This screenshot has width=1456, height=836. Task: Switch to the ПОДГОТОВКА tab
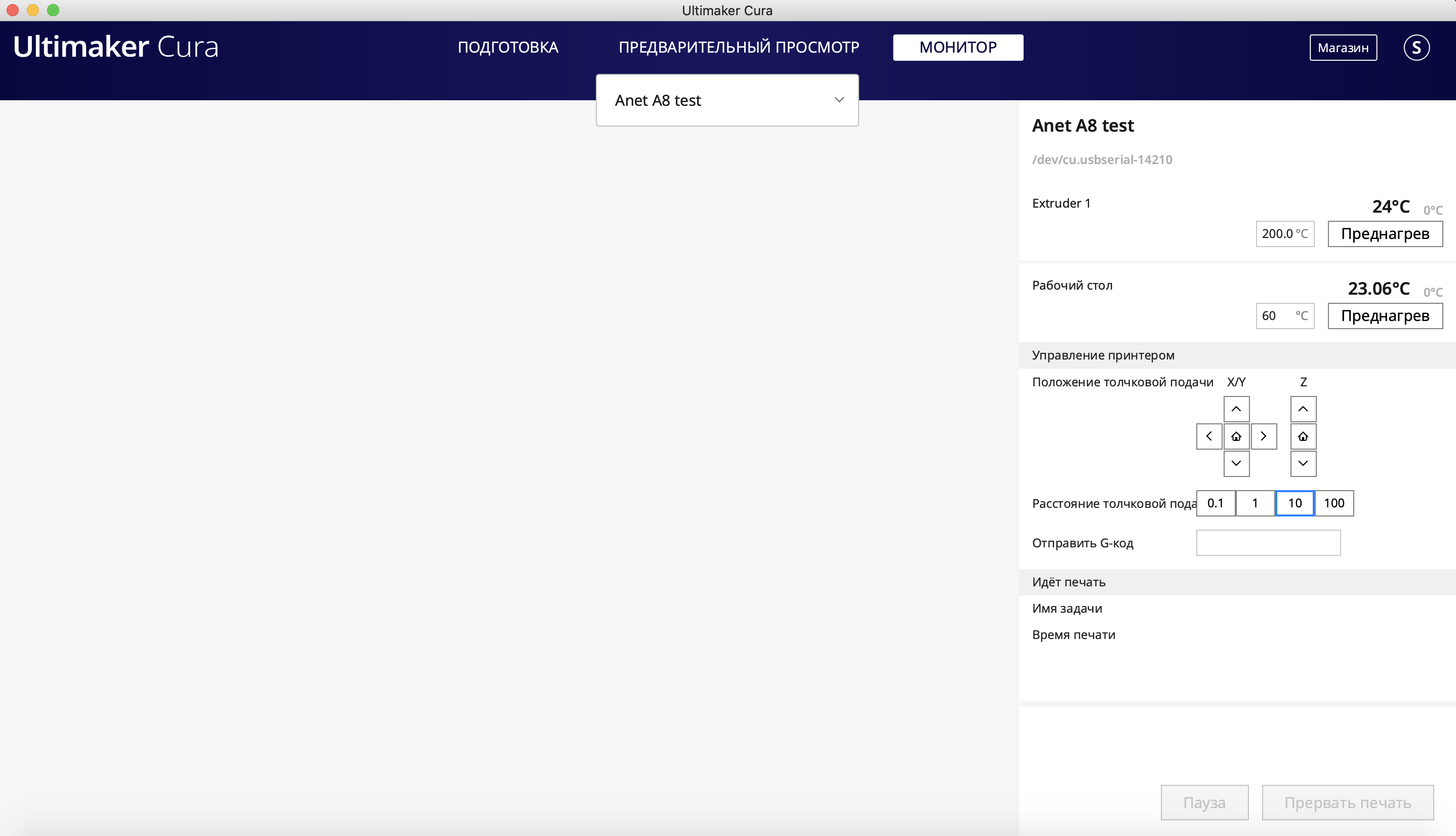point(508,47)
